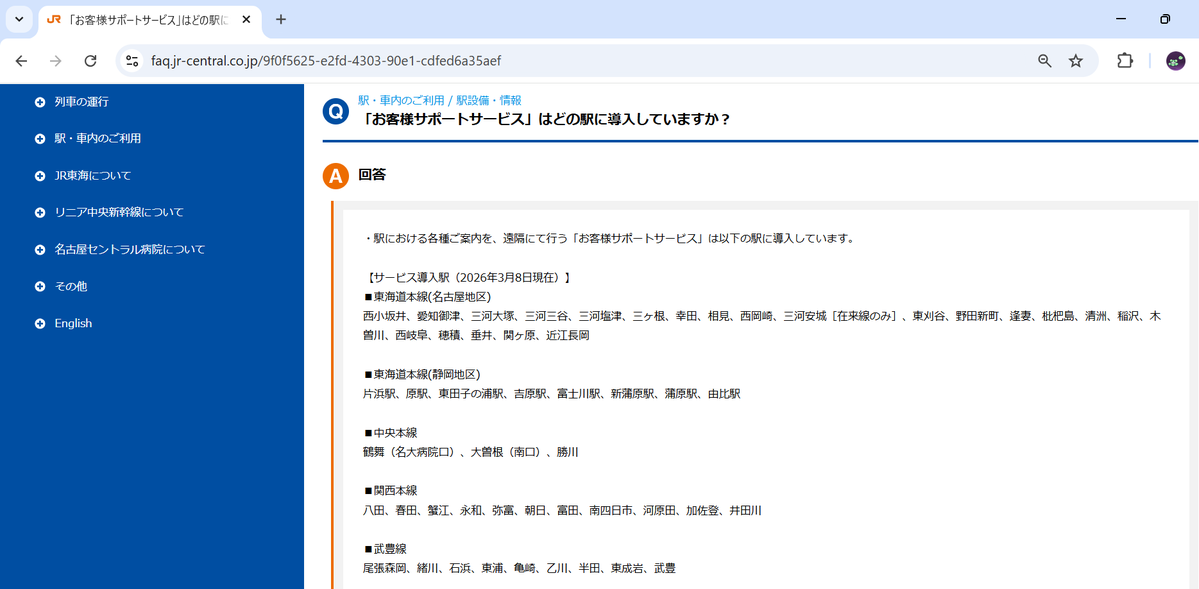Image resolution: width=1199 pixels, height=589 pixels.
Task: Bookmark this page with the star icon
Action: coord(1075,61)
